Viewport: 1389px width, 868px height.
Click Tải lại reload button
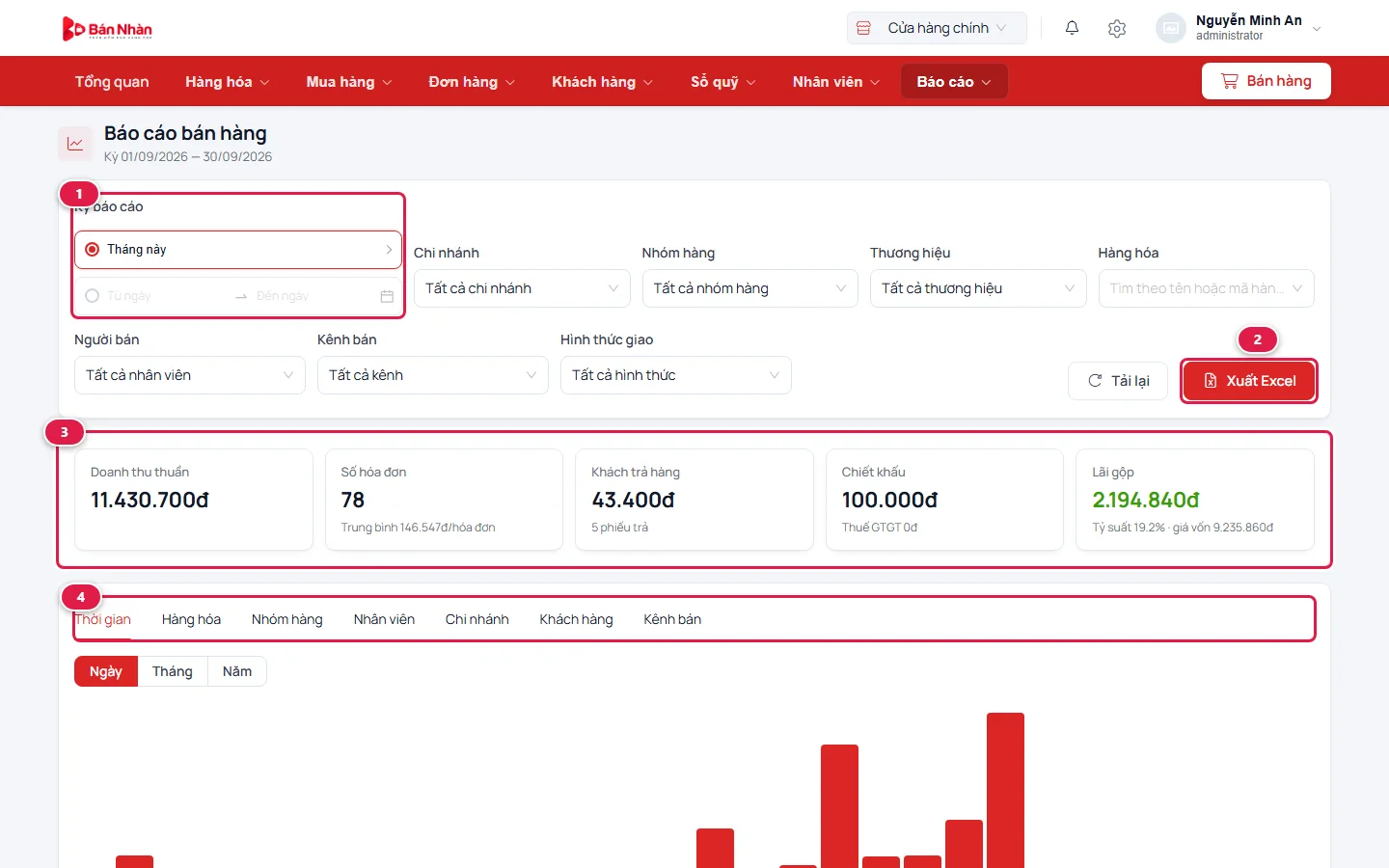click(x=1118, y=381)
